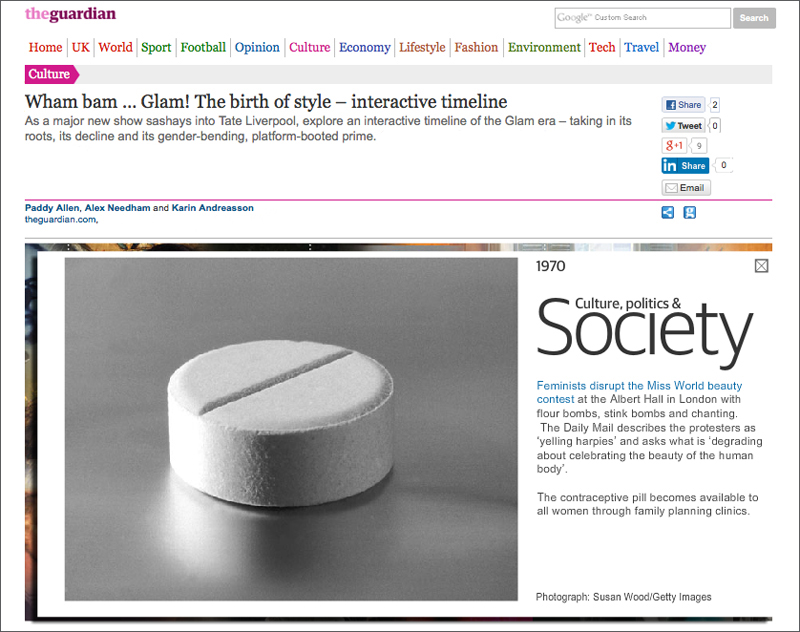Click the Facebook Share button
The width and height of the screenshot is (800, 632).
[683, 105]
